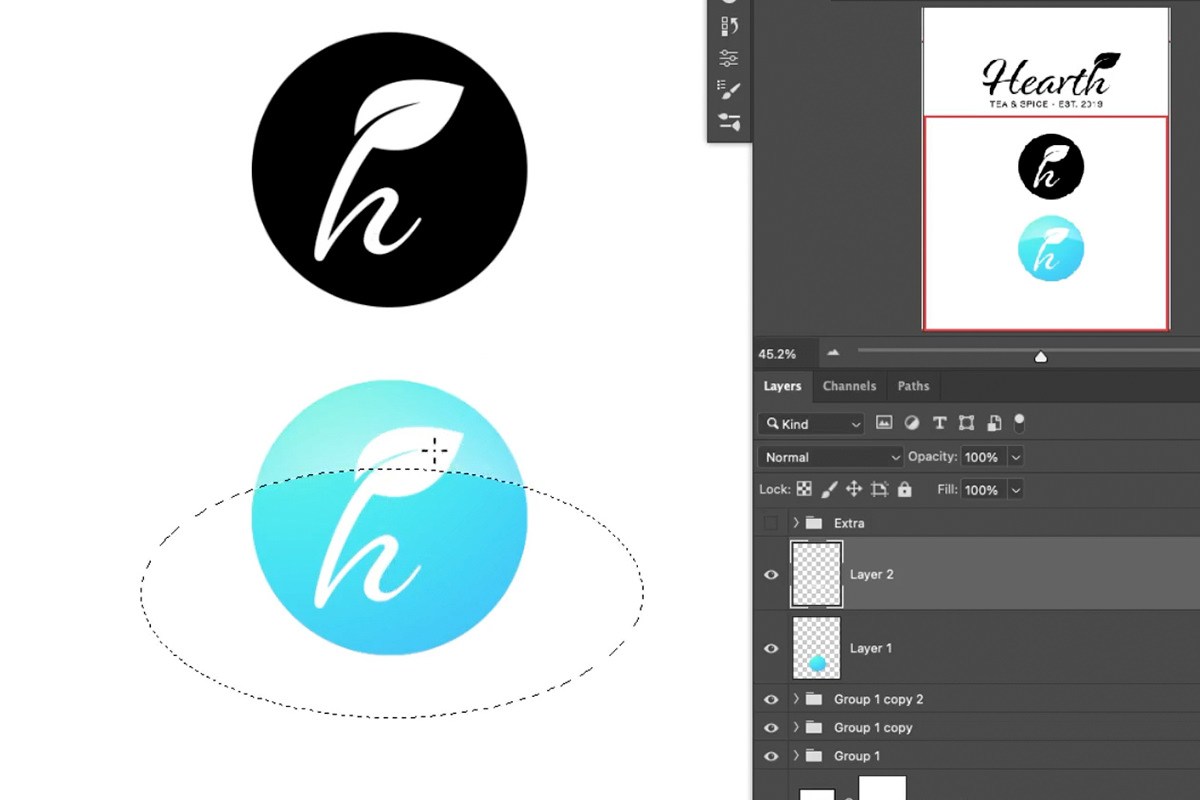This screenshot has width=1200, height=800.
Task: Switch to the Paths tab
Action: [x=913, y=386]
